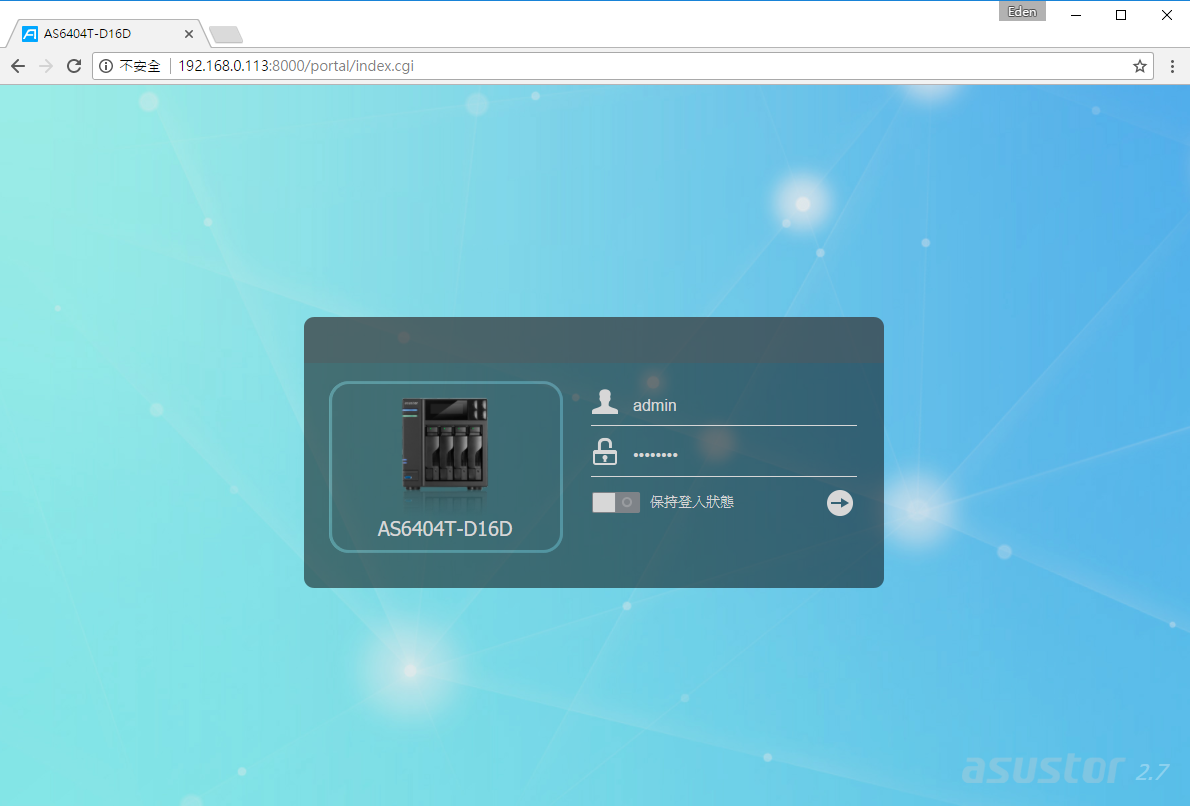
Task: Click the login arrow button
Action: coord(839,502)
